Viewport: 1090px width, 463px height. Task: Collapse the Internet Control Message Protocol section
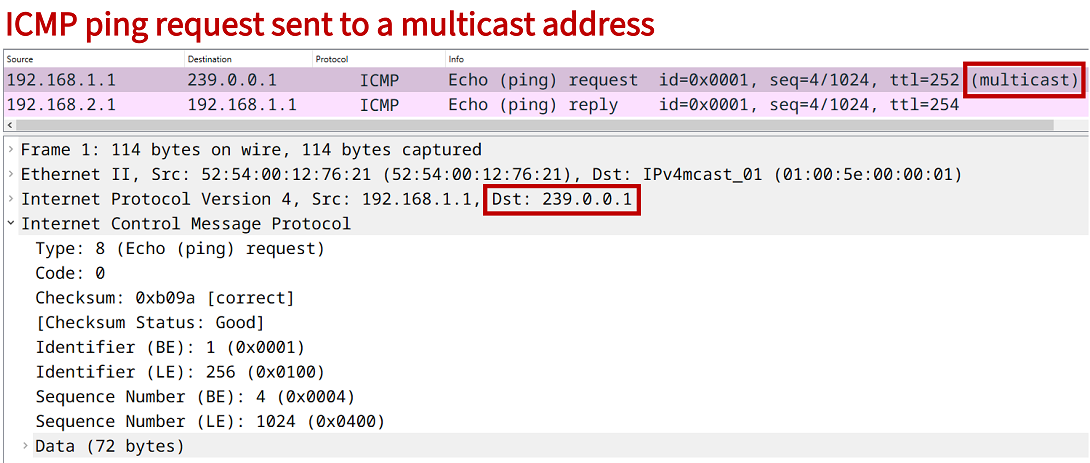pos(11,224)
